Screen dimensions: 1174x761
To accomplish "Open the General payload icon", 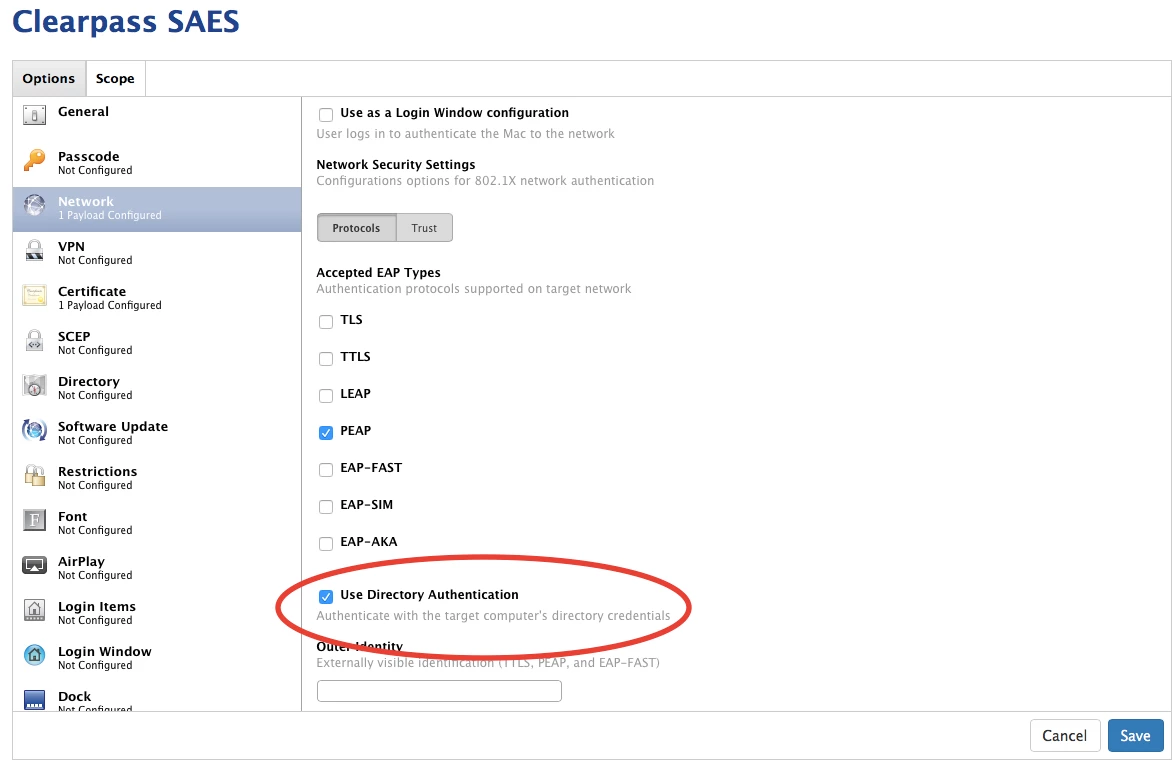I will [x=34, y=115].
